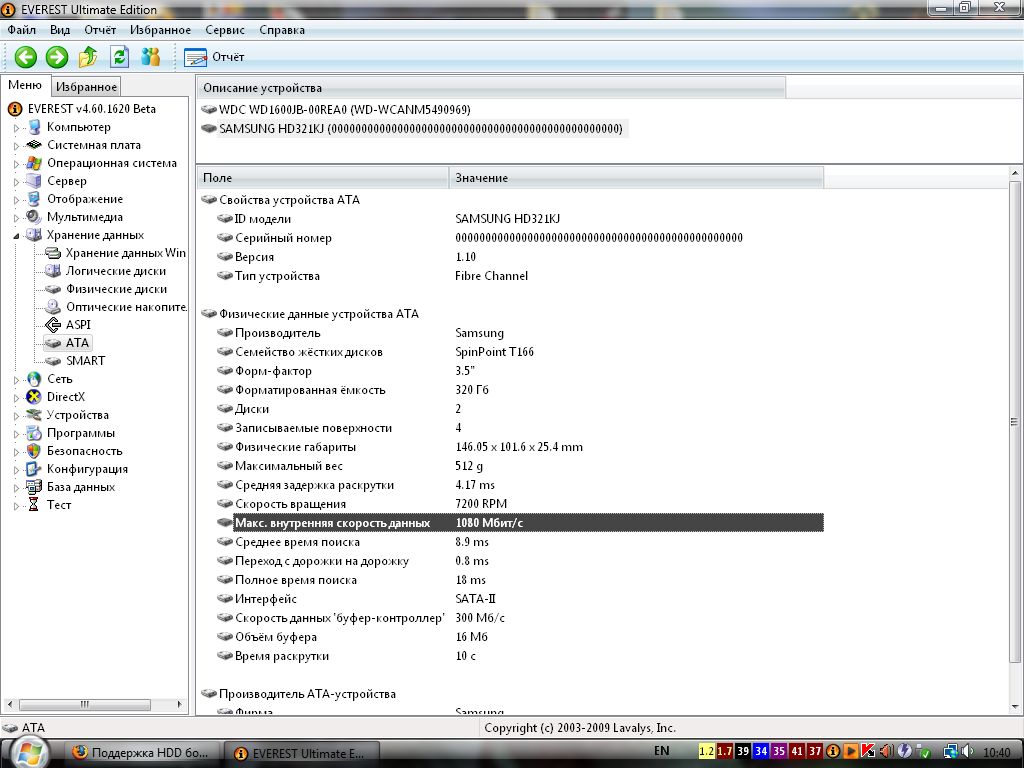Select ASPI item in the left tree
Screen dimensions: 1024x768
pyautogui.click(x=78, y=325)
